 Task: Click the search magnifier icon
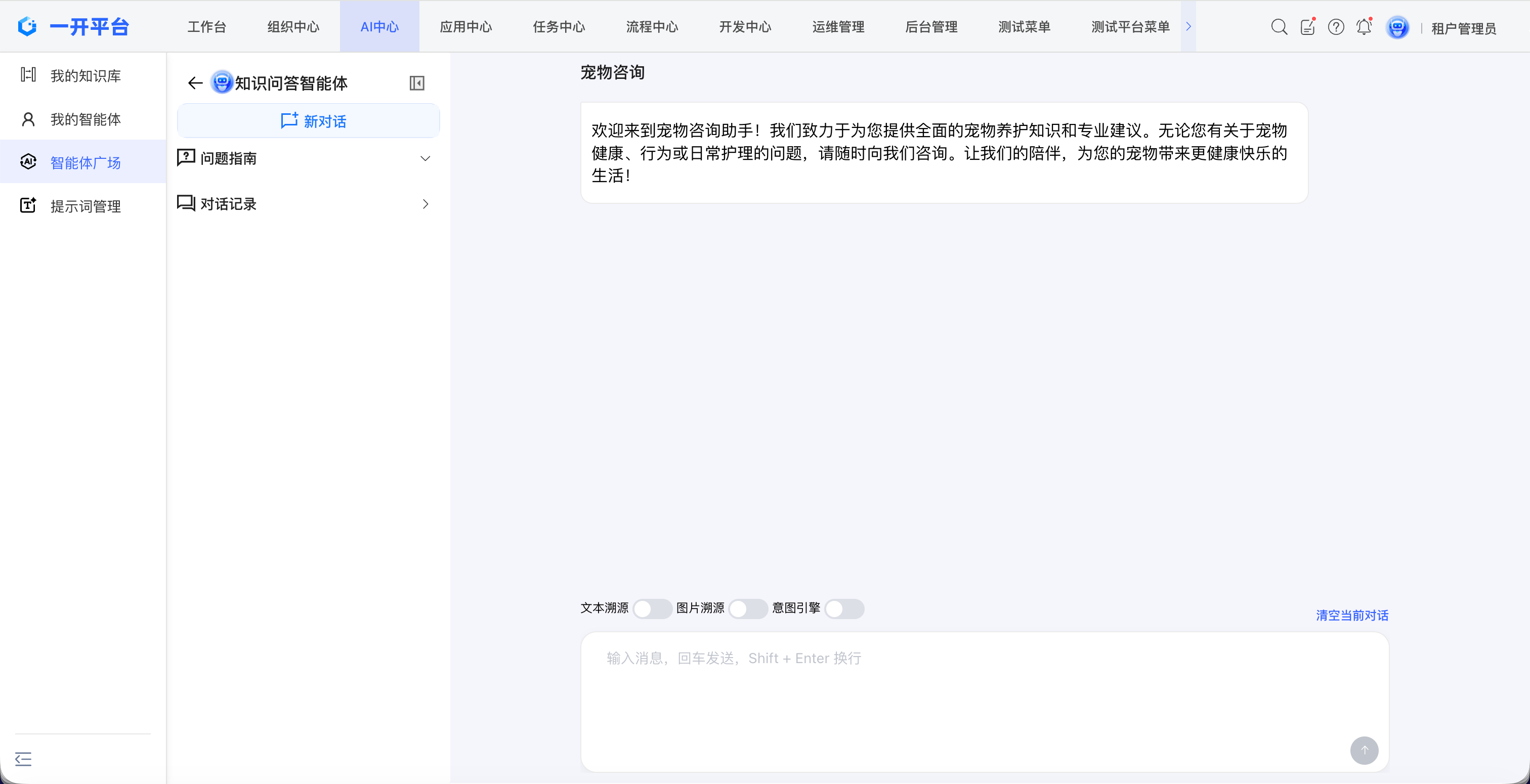[1279, 27]
